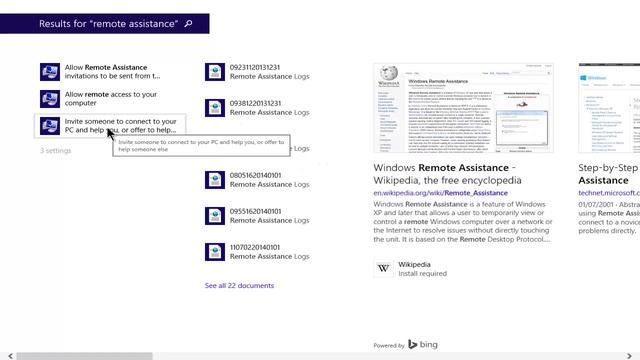Select file name 08051620140101

point(255,175)
